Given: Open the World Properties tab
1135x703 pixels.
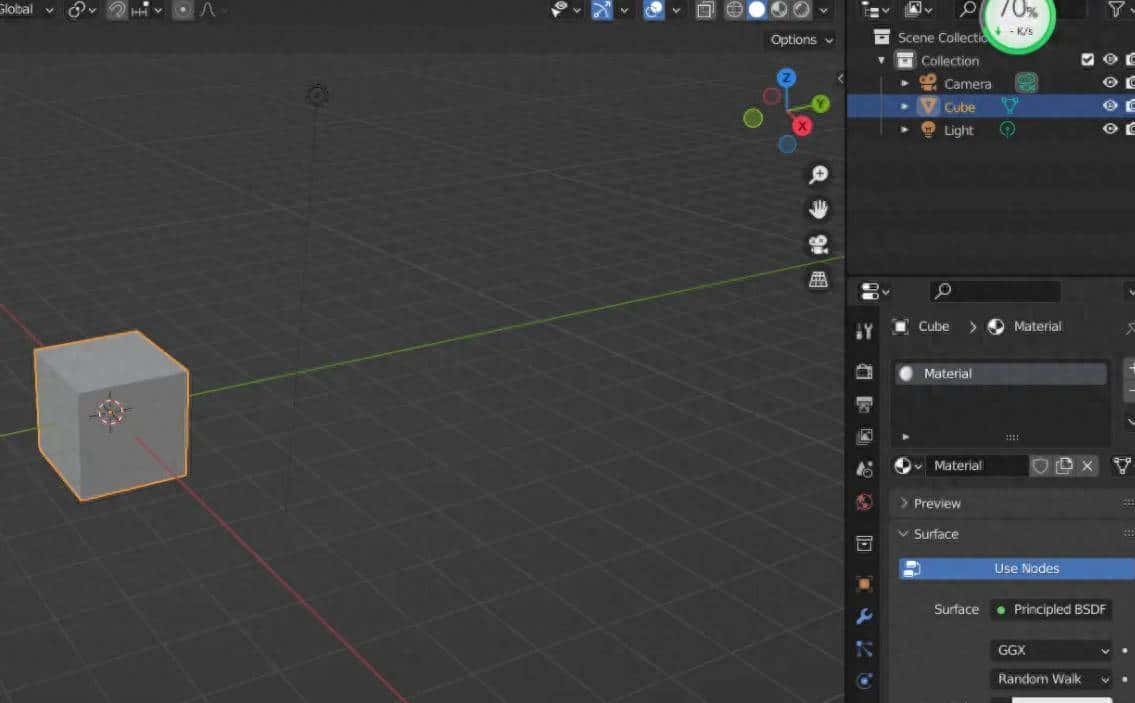Looking at the screenshot, I should pyautogui.click(x=864, y=501).
